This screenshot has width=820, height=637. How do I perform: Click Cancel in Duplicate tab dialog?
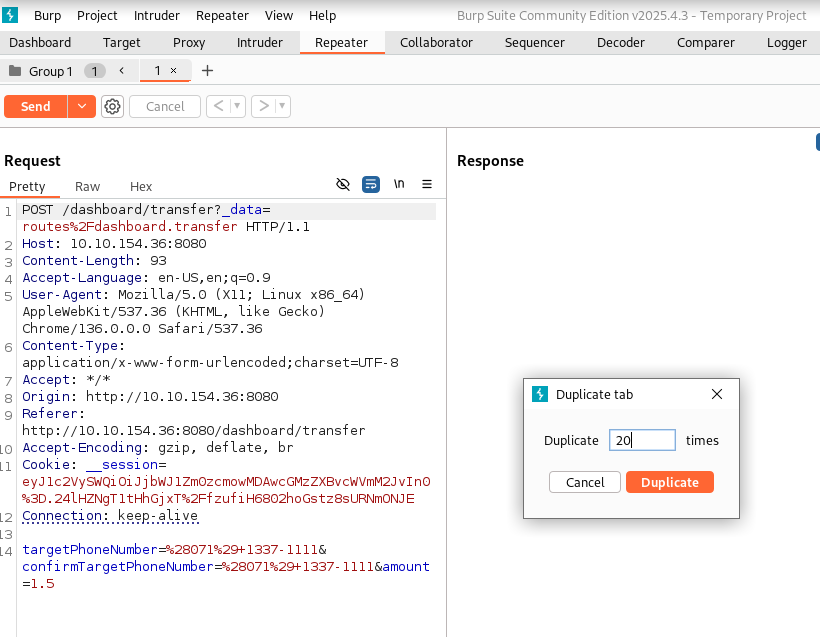click(585, 482)
